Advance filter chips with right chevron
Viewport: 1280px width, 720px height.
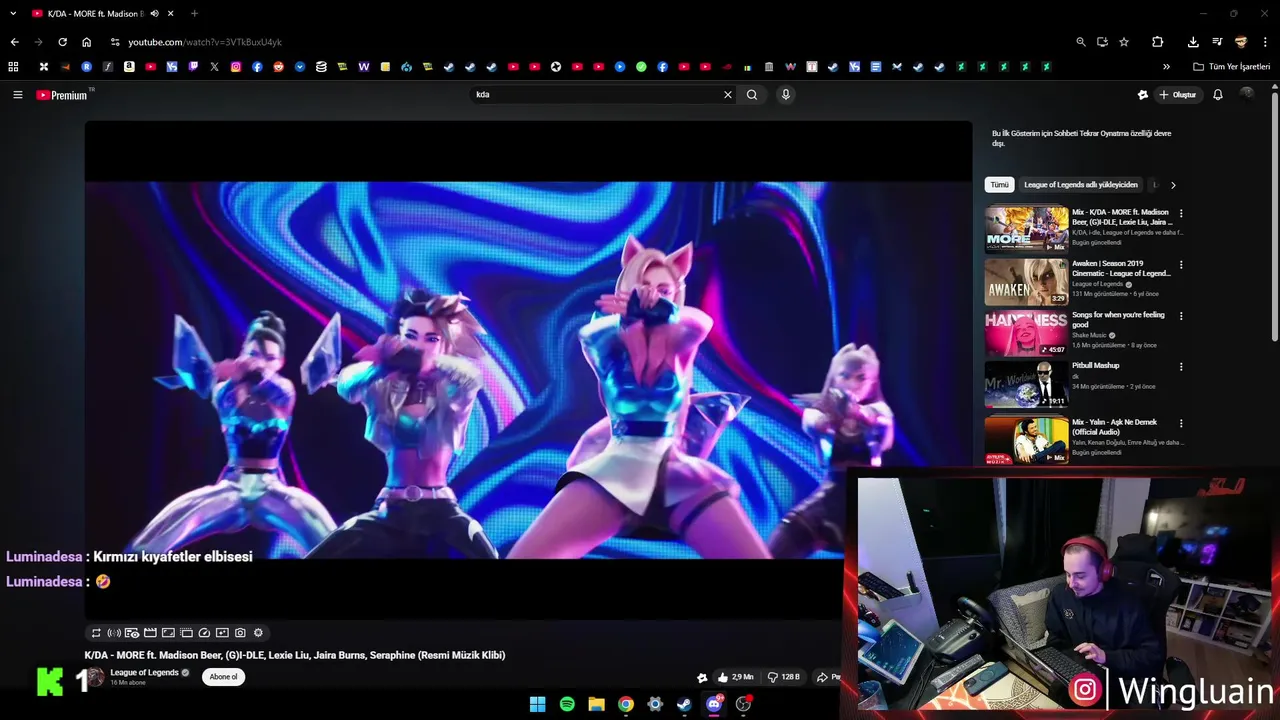coord(1173,185)
